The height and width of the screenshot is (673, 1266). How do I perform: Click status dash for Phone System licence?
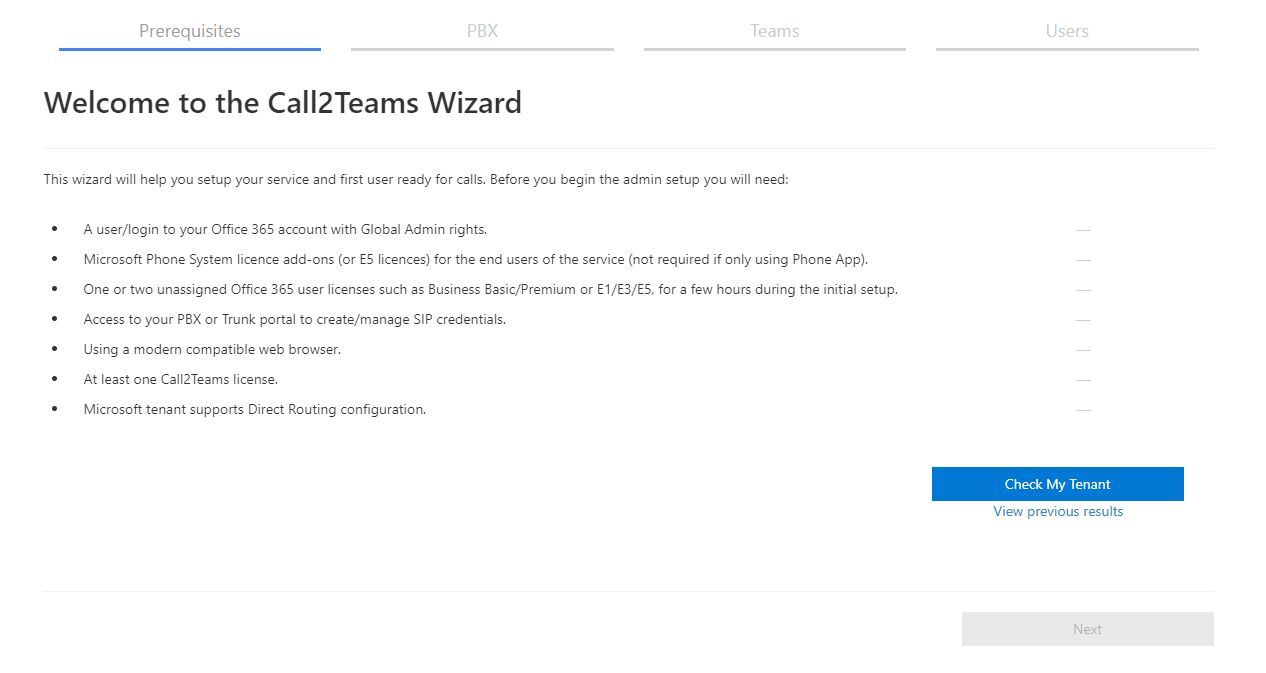pyautogui.click(x=1083, y=260)
